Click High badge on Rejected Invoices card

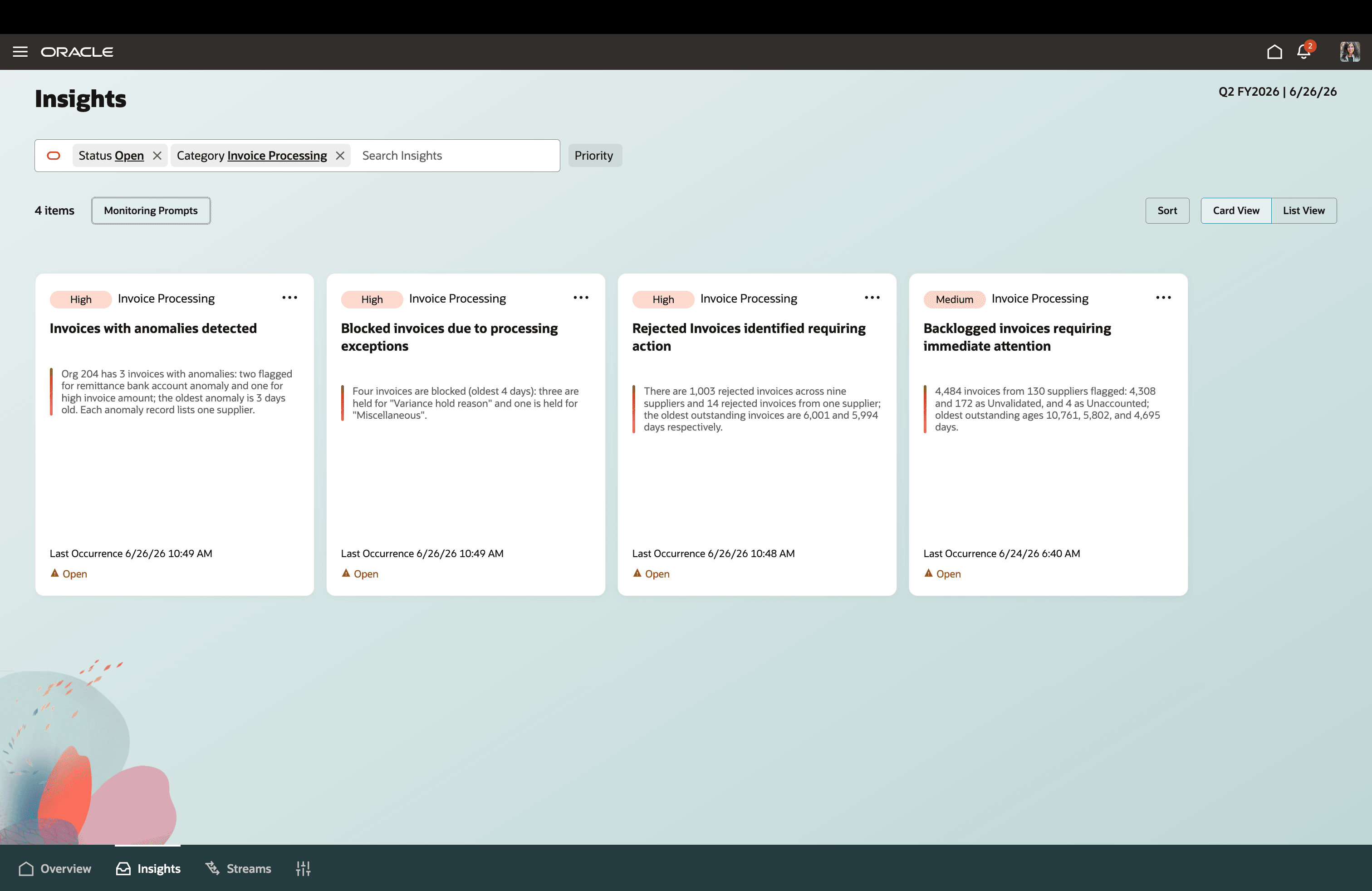coord(663,300)
